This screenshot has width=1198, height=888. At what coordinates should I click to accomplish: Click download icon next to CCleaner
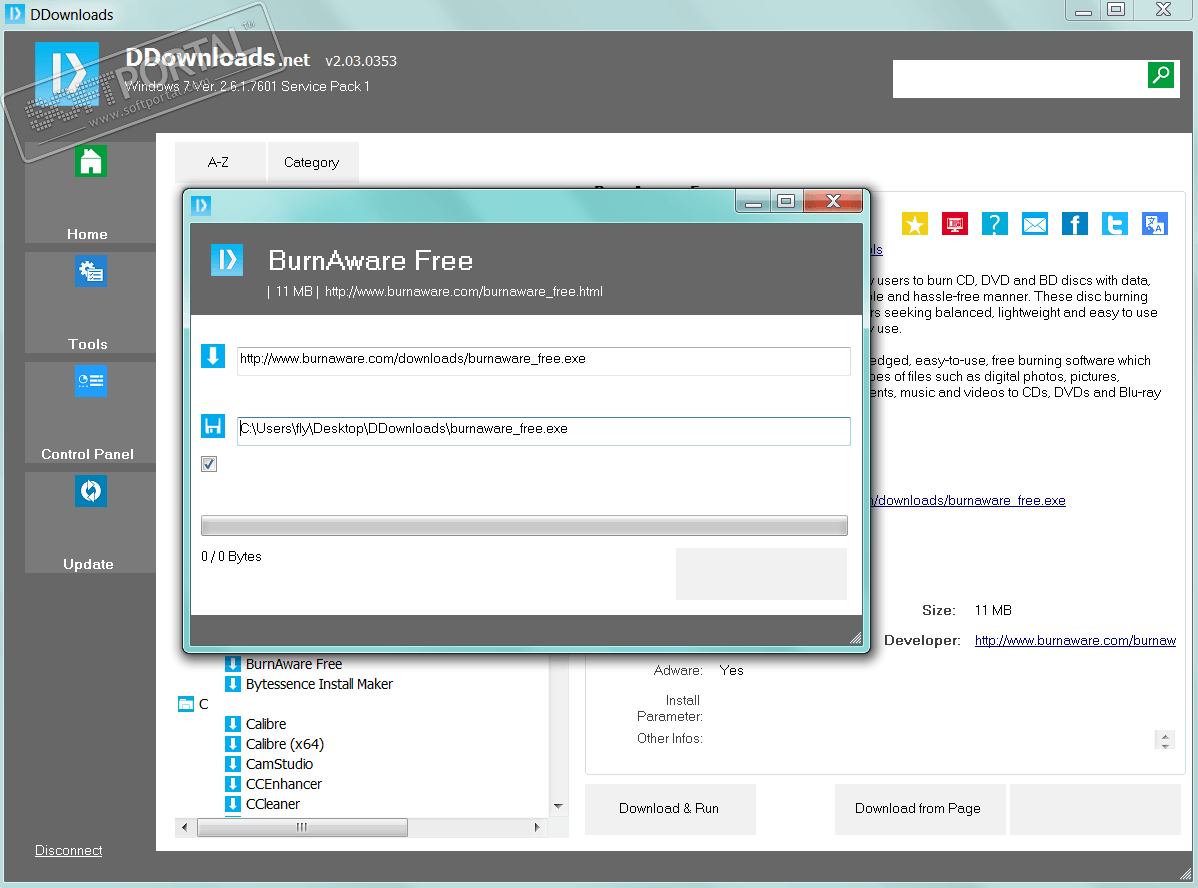[233, 803]
